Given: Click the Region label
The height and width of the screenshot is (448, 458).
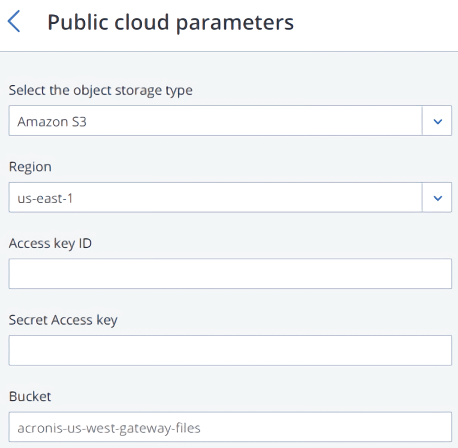Looking at the screenshot, I should point(30,167).
